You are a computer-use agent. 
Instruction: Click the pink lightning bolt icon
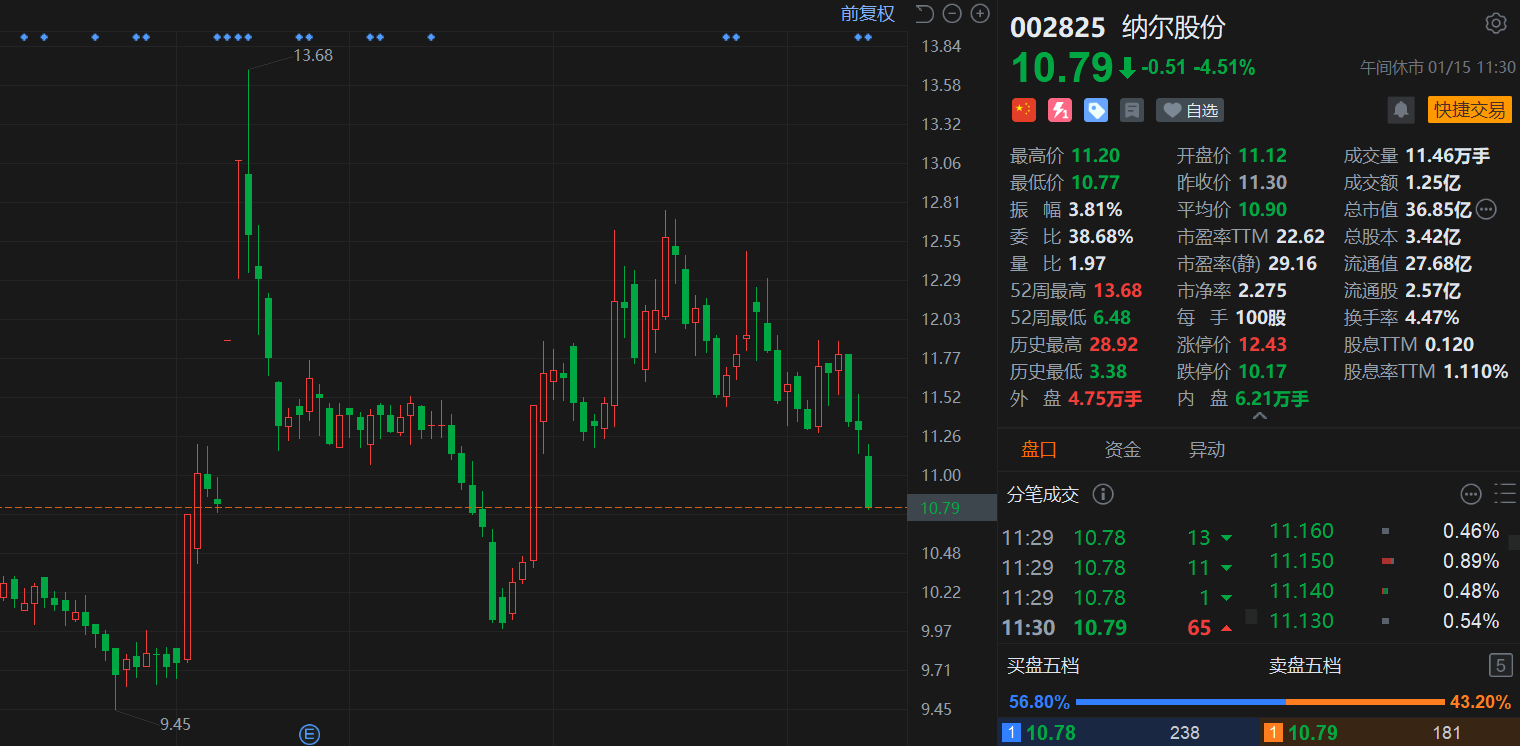pyautogui.click(x=1059, y=110)
